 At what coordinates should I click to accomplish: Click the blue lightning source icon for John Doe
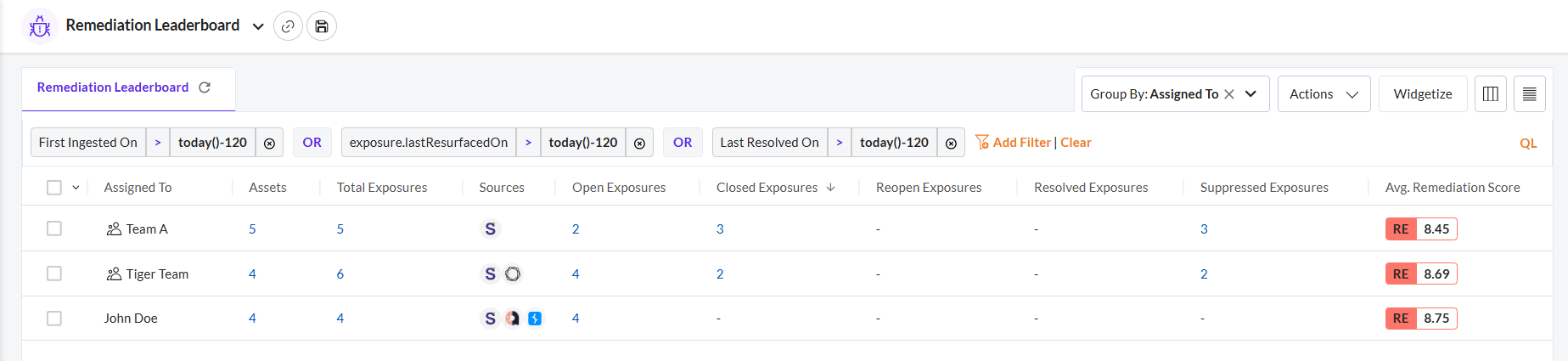click(x=535, y=319)
